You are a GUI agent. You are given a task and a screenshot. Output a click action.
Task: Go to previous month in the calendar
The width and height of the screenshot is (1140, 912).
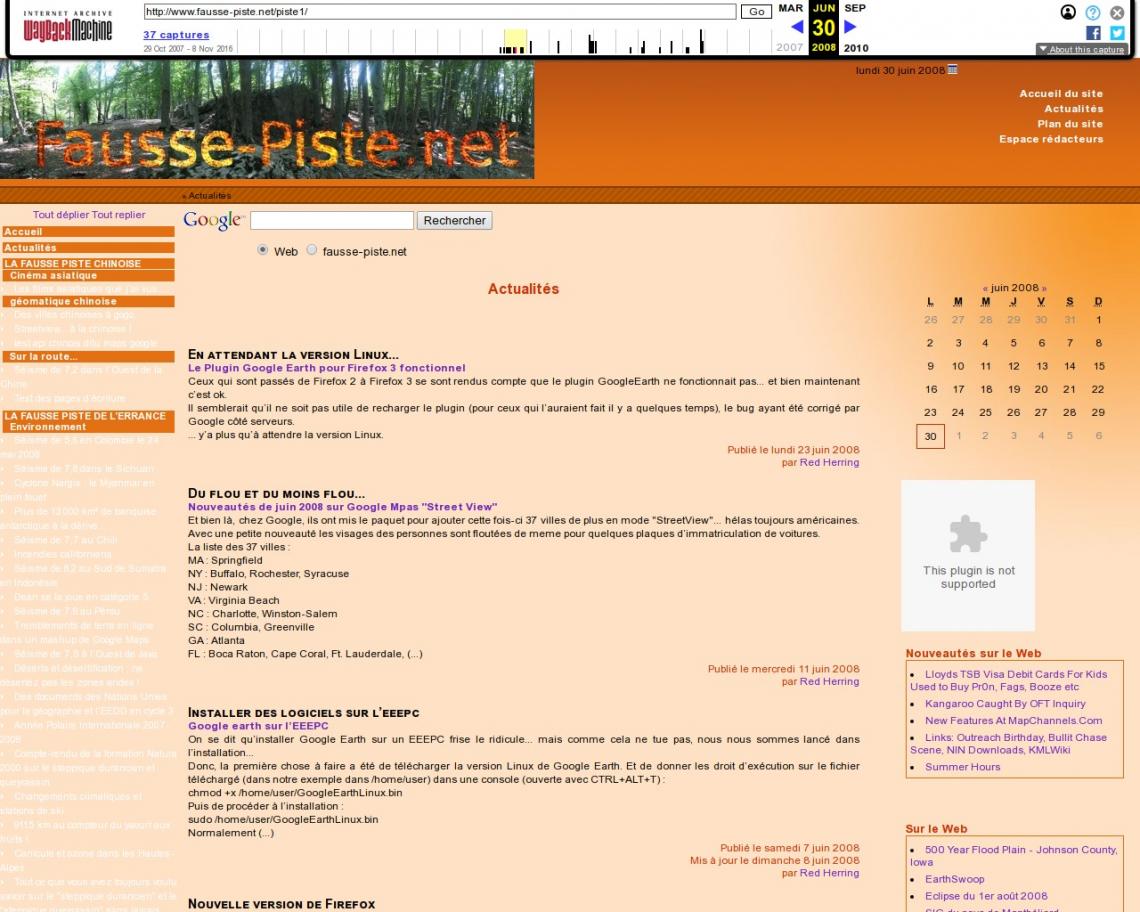985,288
